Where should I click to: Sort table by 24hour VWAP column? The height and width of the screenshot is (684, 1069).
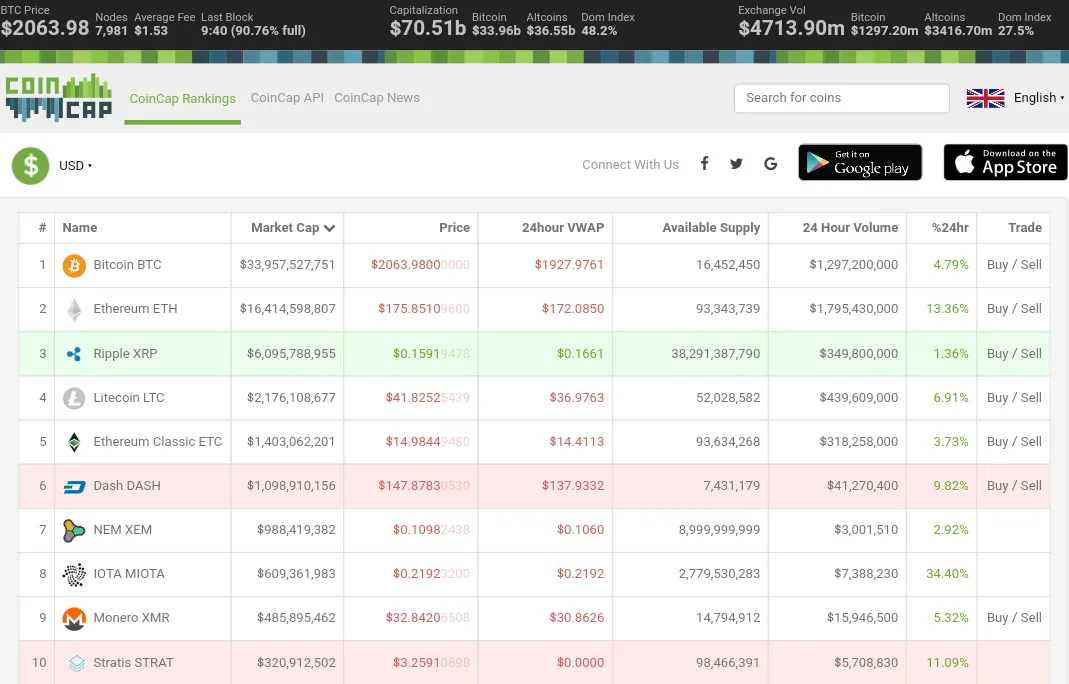tap(563, 228)
